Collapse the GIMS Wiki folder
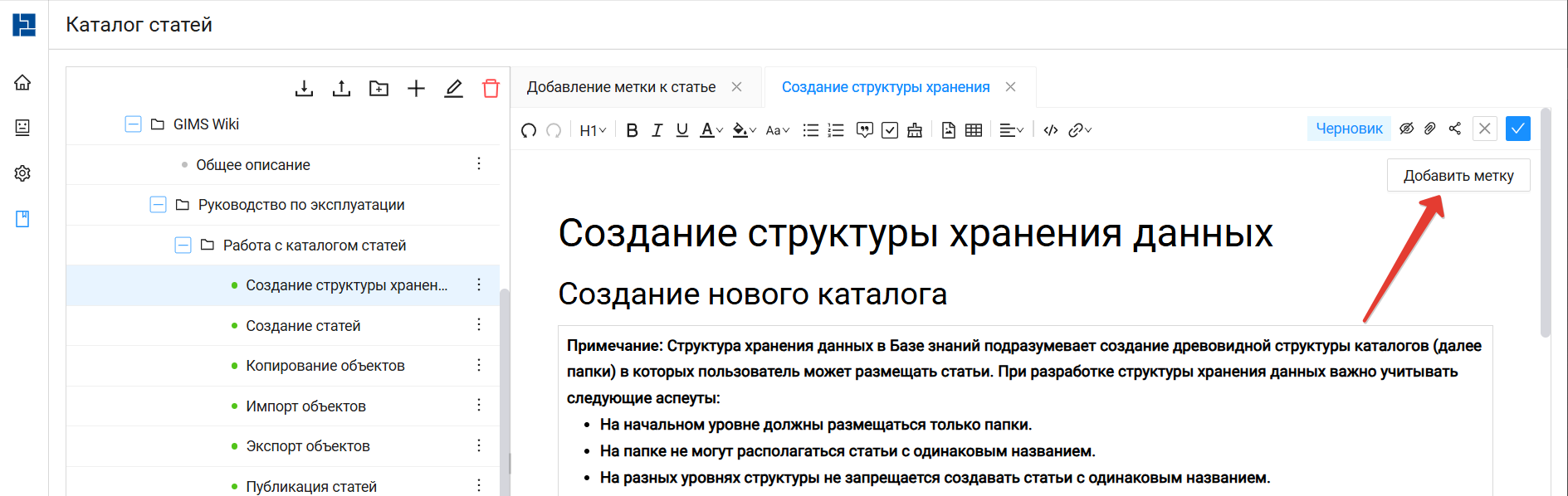 [133, 124]
